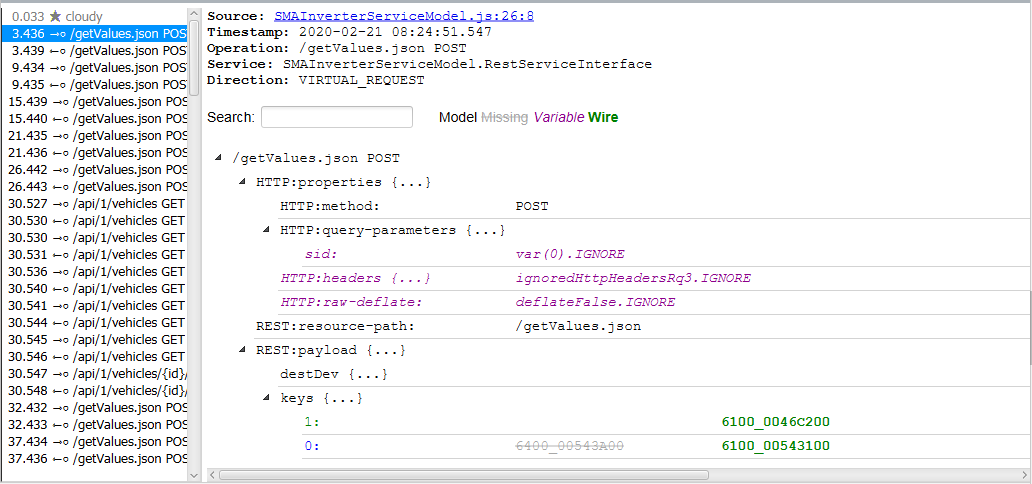Screen dimensions: 1032x484
Task: Select the destDev {...} tree row
Action: point(655,375)
